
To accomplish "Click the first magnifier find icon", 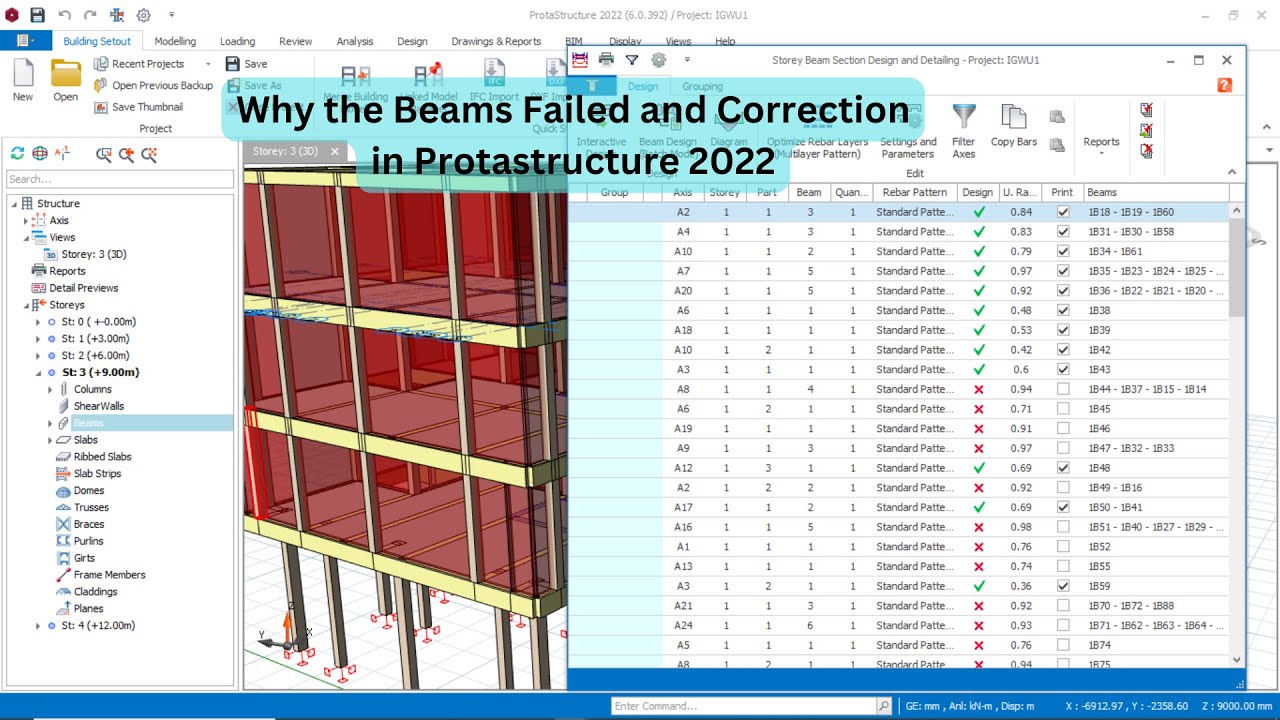I will [x=103, y=154].
